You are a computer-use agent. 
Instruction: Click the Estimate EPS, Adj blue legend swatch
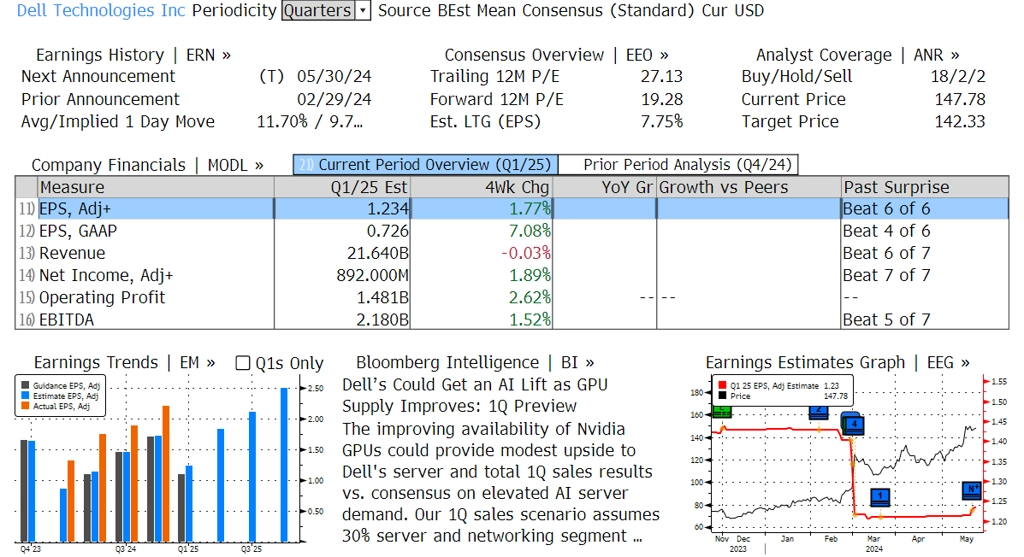tap(25, 396)
